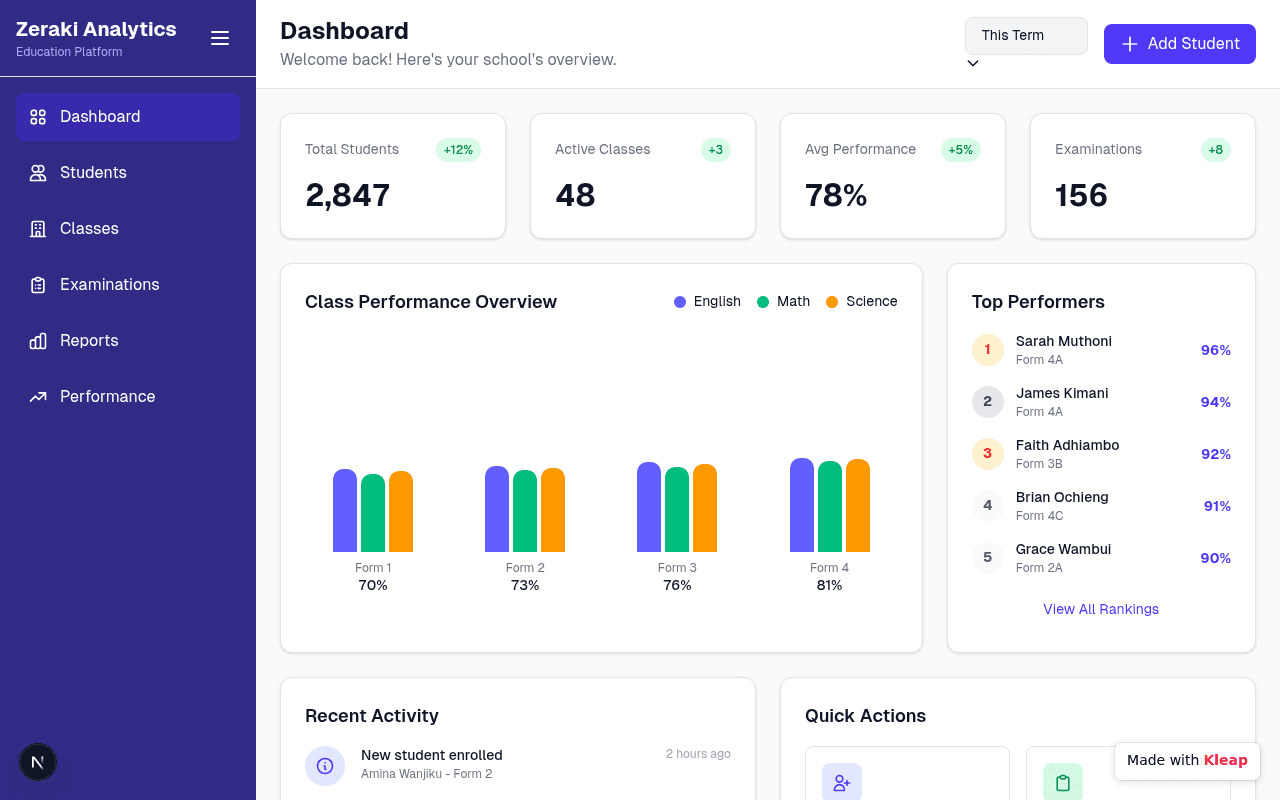Click the add-user icon in Quick Actions
The image size is (1280, 800).
coord(842,783)
